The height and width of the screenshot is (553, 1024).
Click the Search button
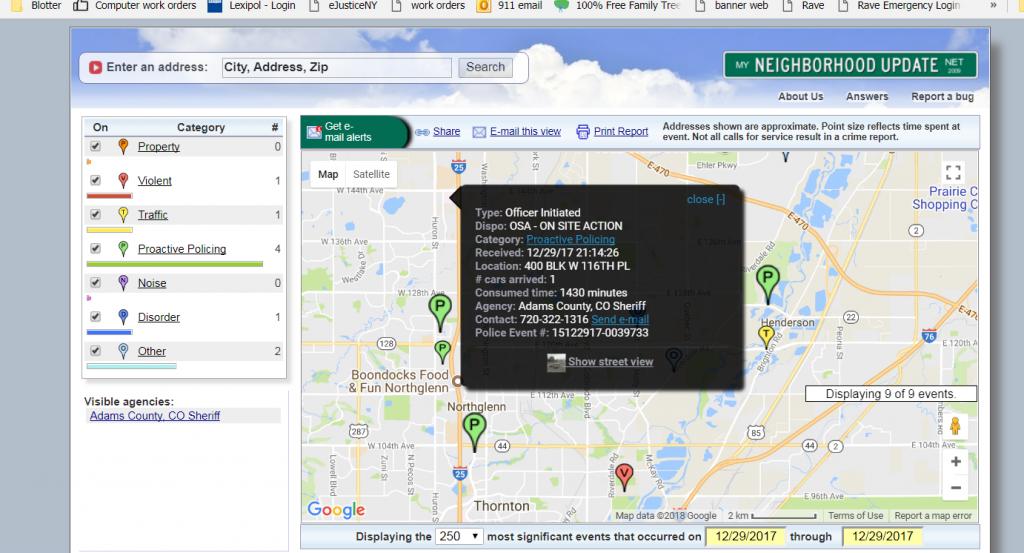(x=485, y=67)
